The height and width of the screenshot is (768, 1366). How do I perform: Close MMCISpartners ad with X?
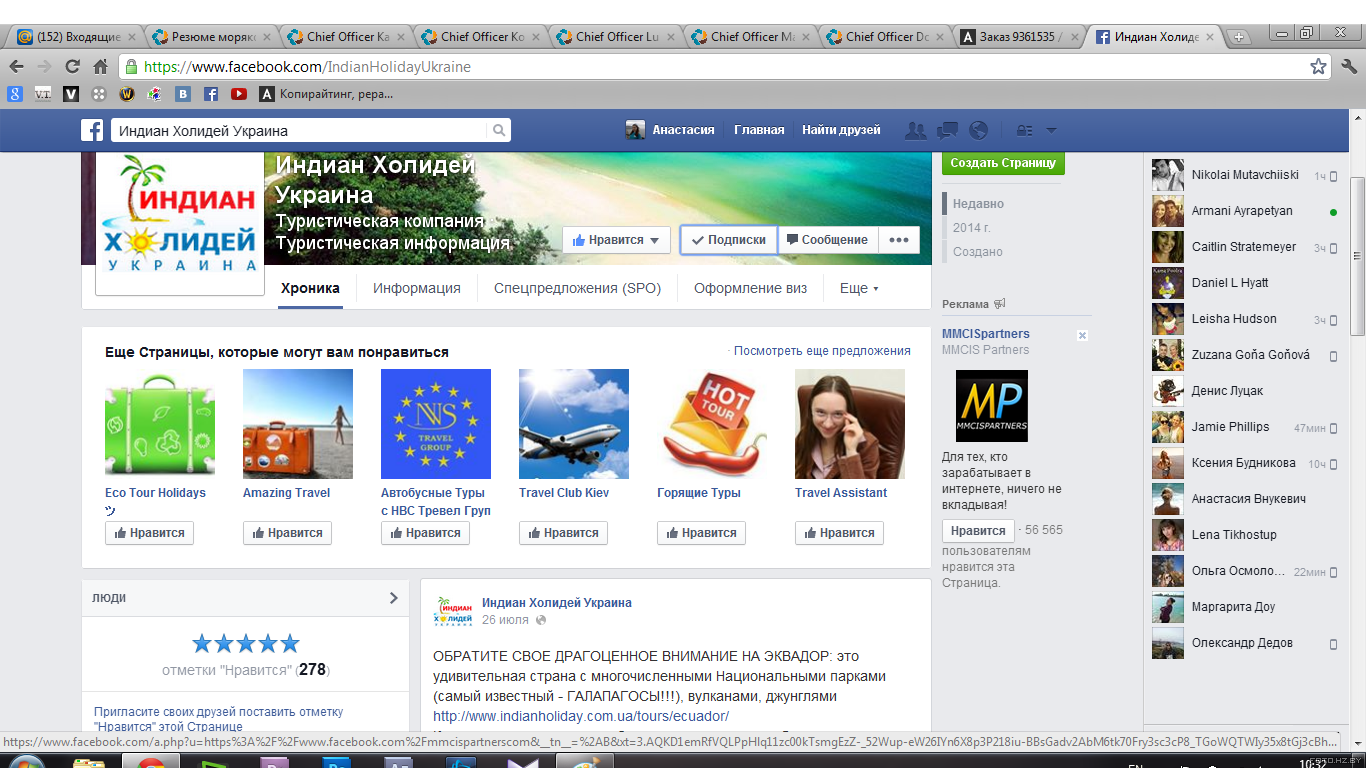click(1082, 336)
